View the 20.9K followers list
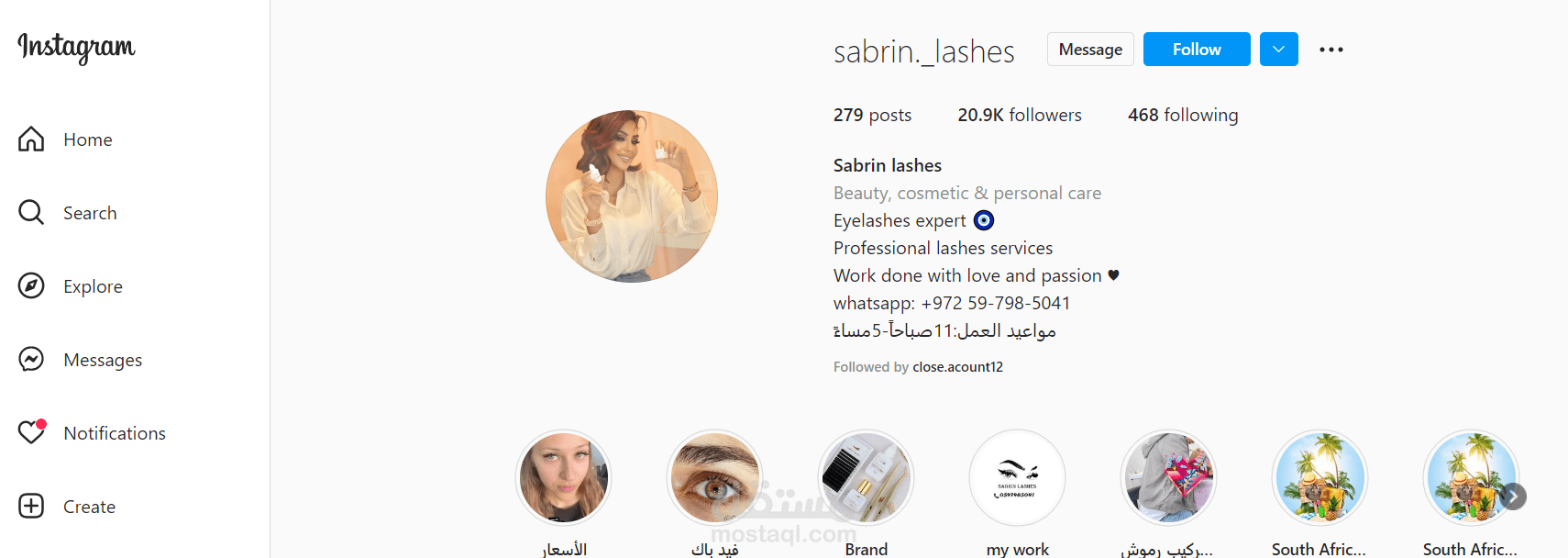 click(x=1020, y=115)
